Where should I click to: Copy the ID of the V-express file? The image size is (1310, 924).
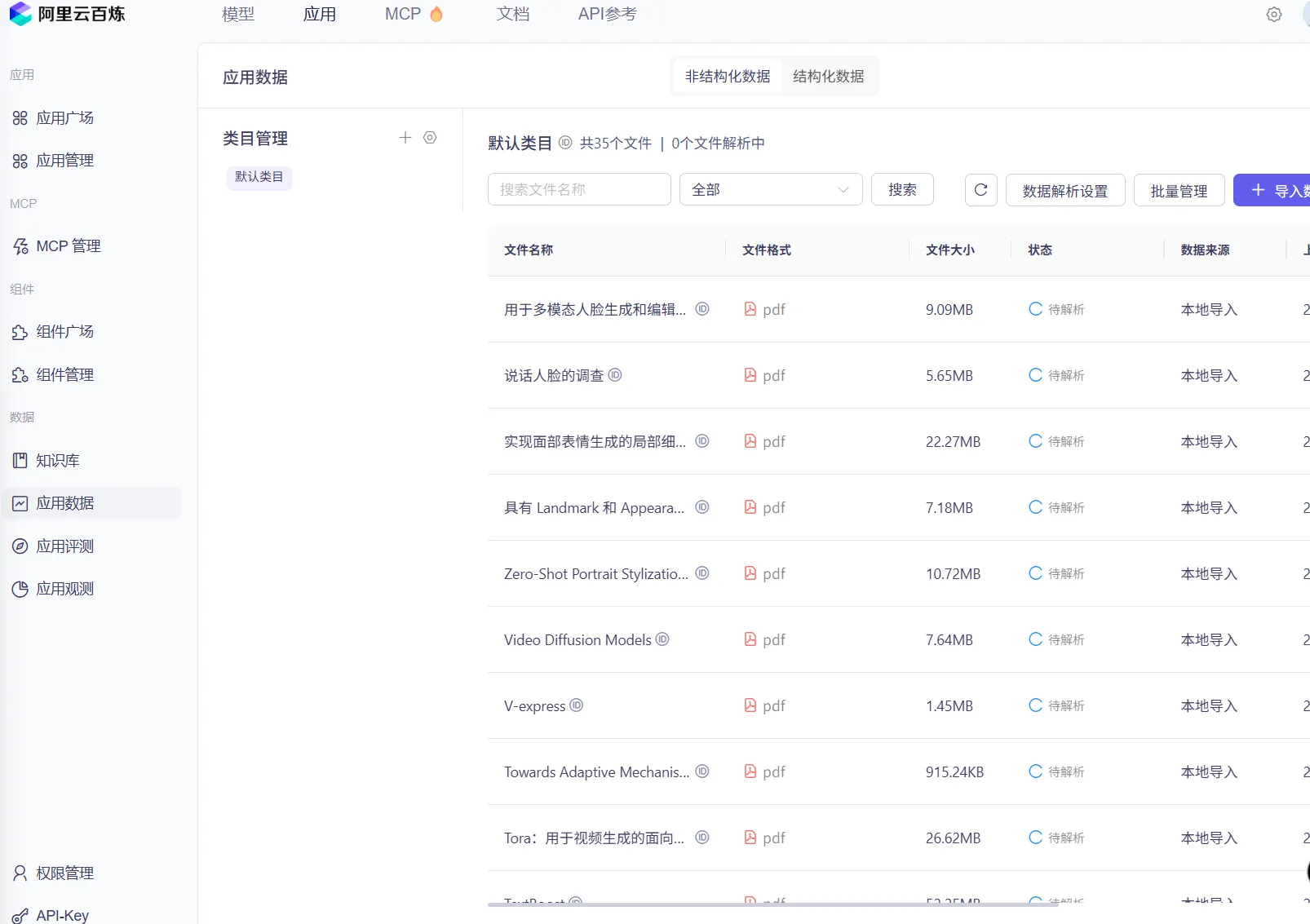point(576,706)
